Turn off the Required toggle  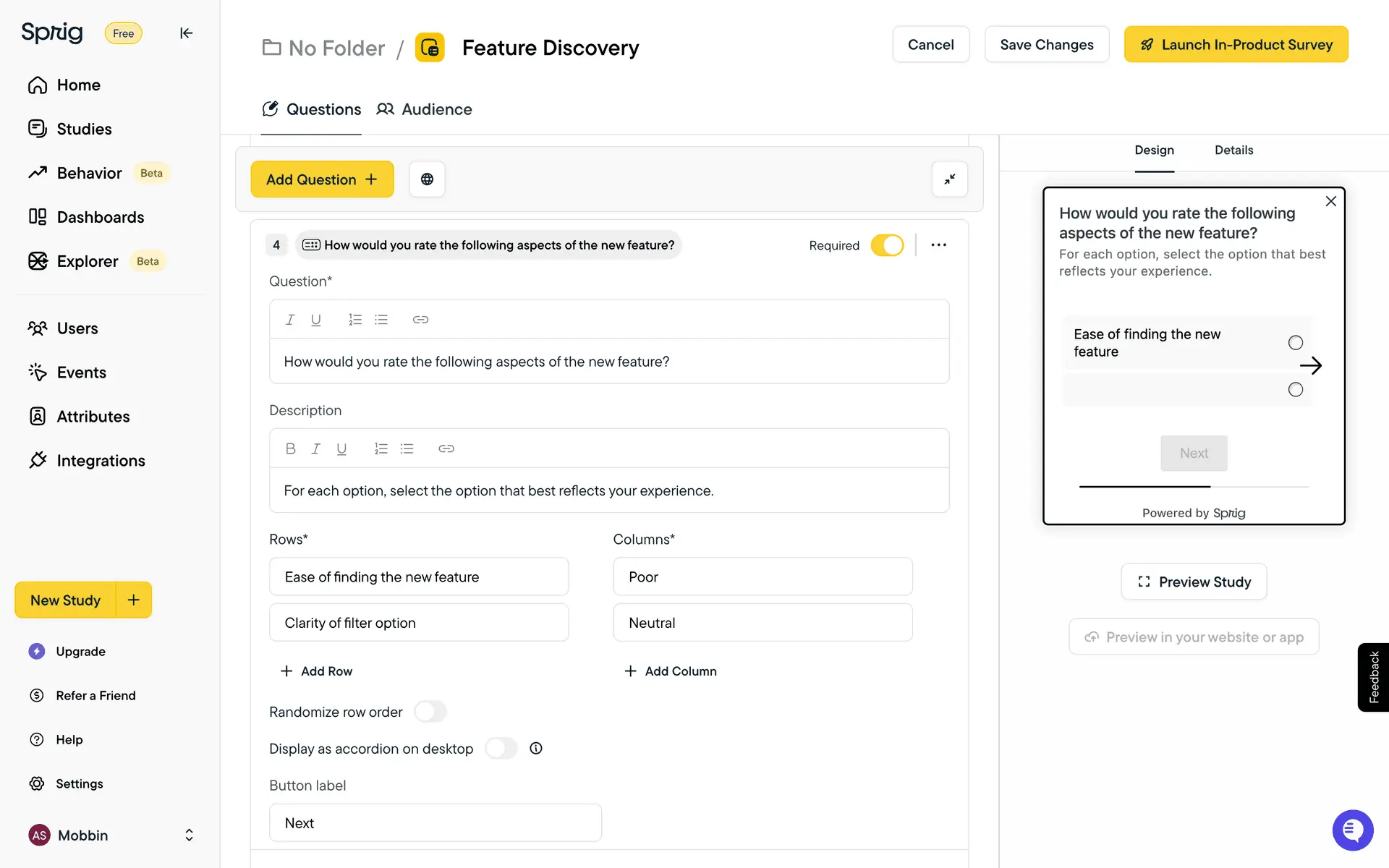tap(887, 245)
